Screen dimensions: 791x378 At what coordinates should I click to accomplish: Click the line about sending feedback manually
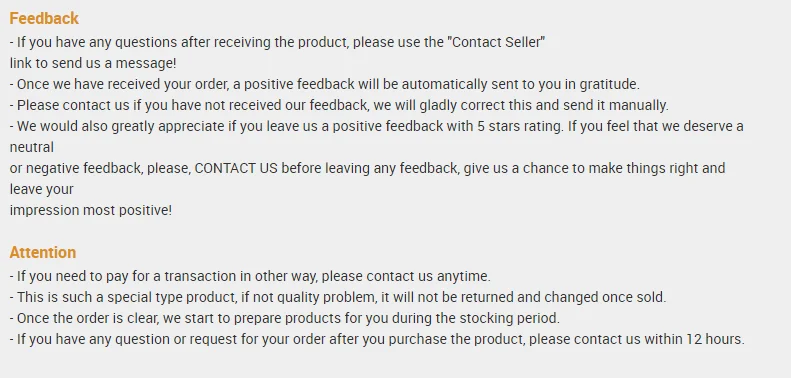click(339, 106)
